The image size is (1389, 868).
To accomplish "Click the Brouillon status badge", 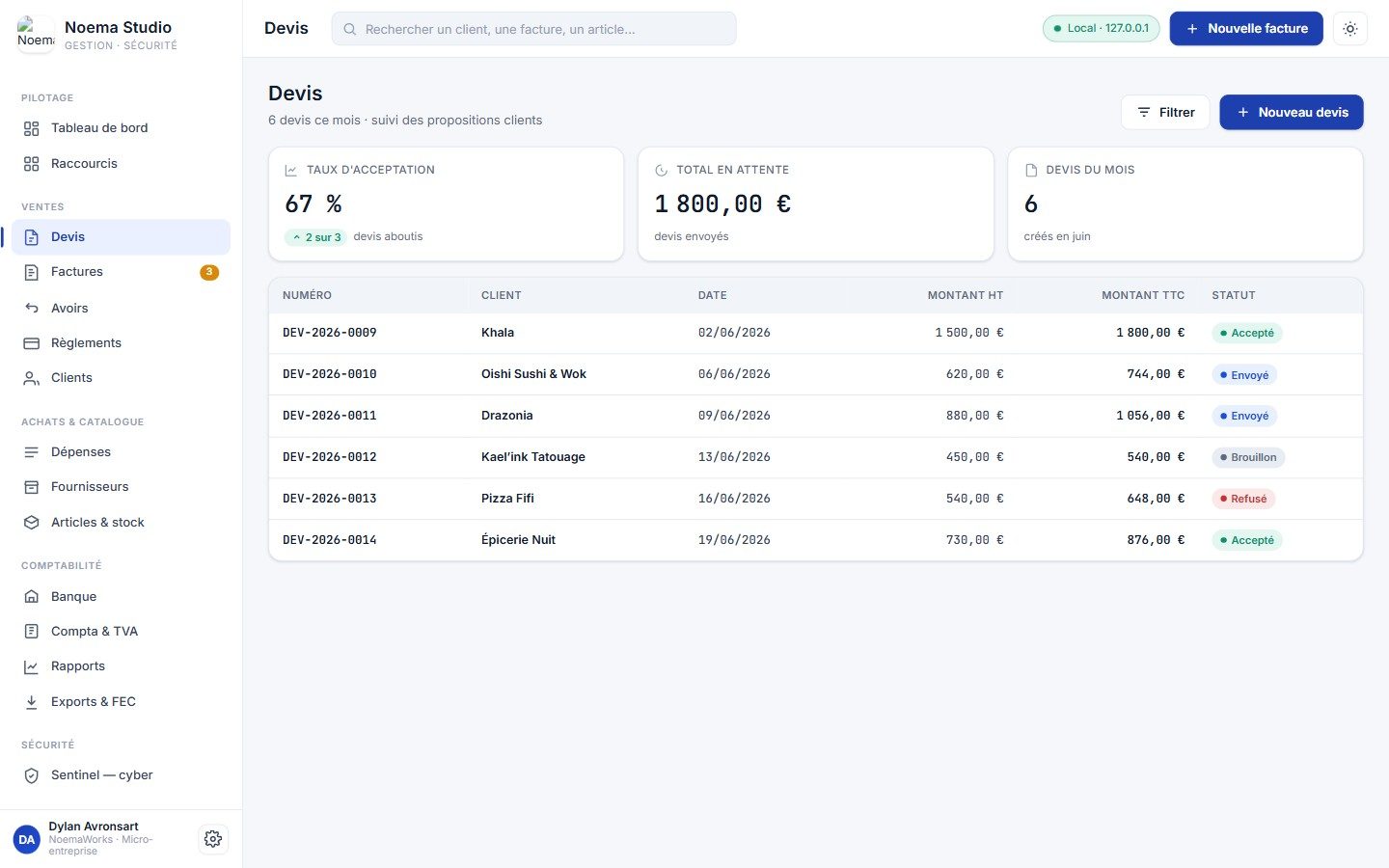I will pos(1248,458).
